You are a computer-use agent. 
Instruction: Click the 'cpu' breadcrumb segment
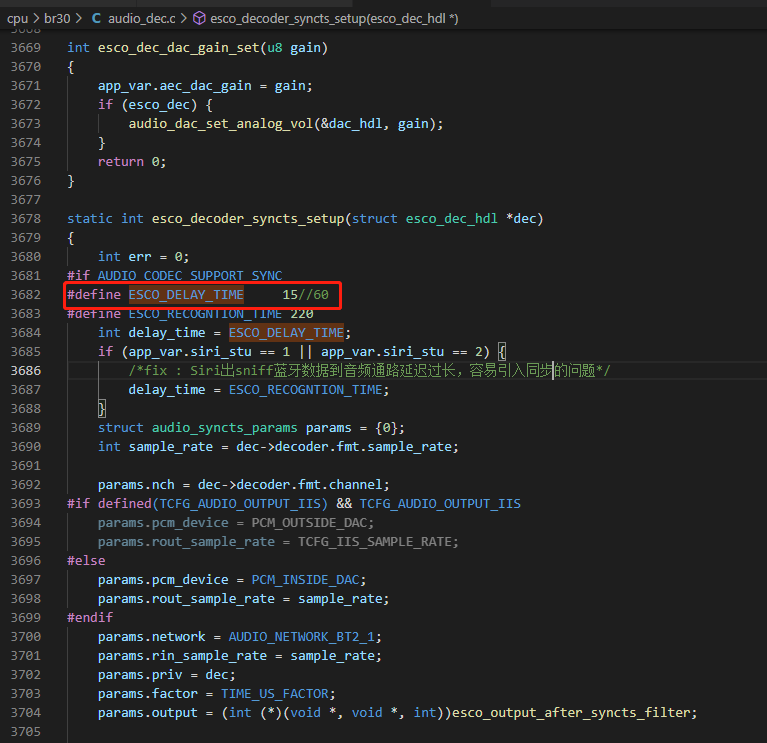17,19
